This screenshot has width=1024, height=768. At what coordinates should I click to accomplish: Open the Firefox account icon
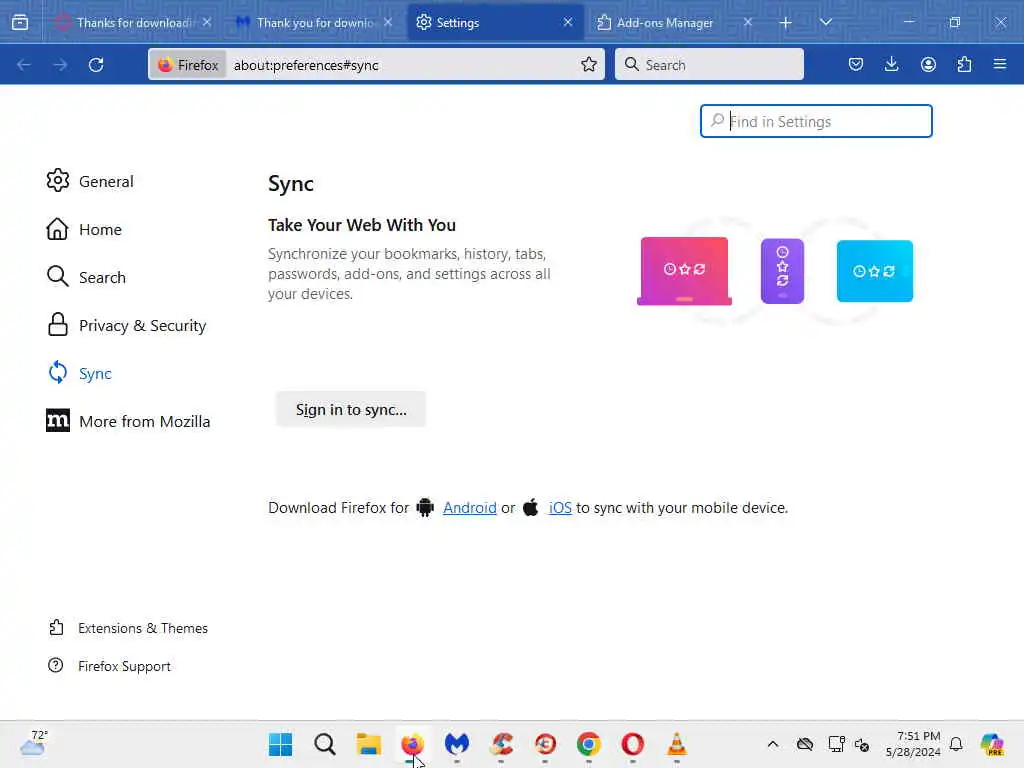pos(928,64)
